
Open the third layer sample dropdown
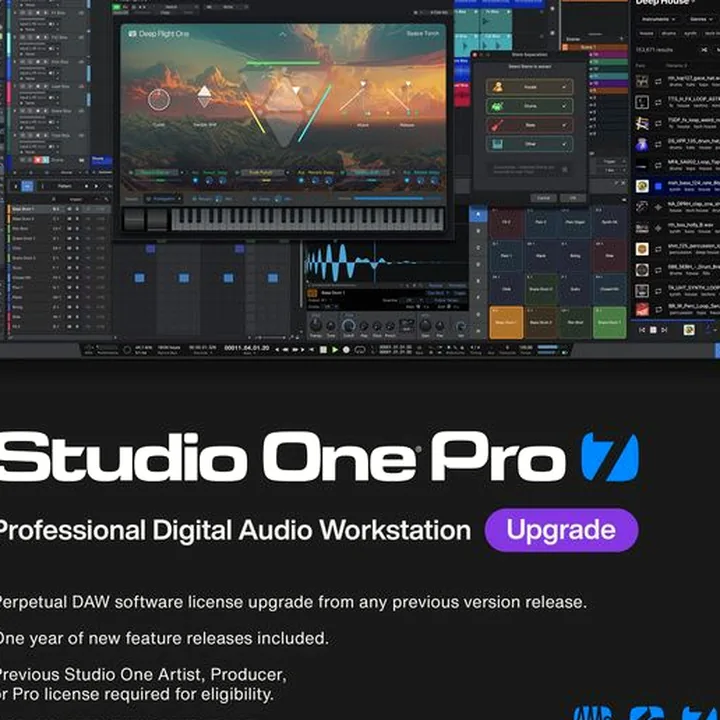coord(368,173)
